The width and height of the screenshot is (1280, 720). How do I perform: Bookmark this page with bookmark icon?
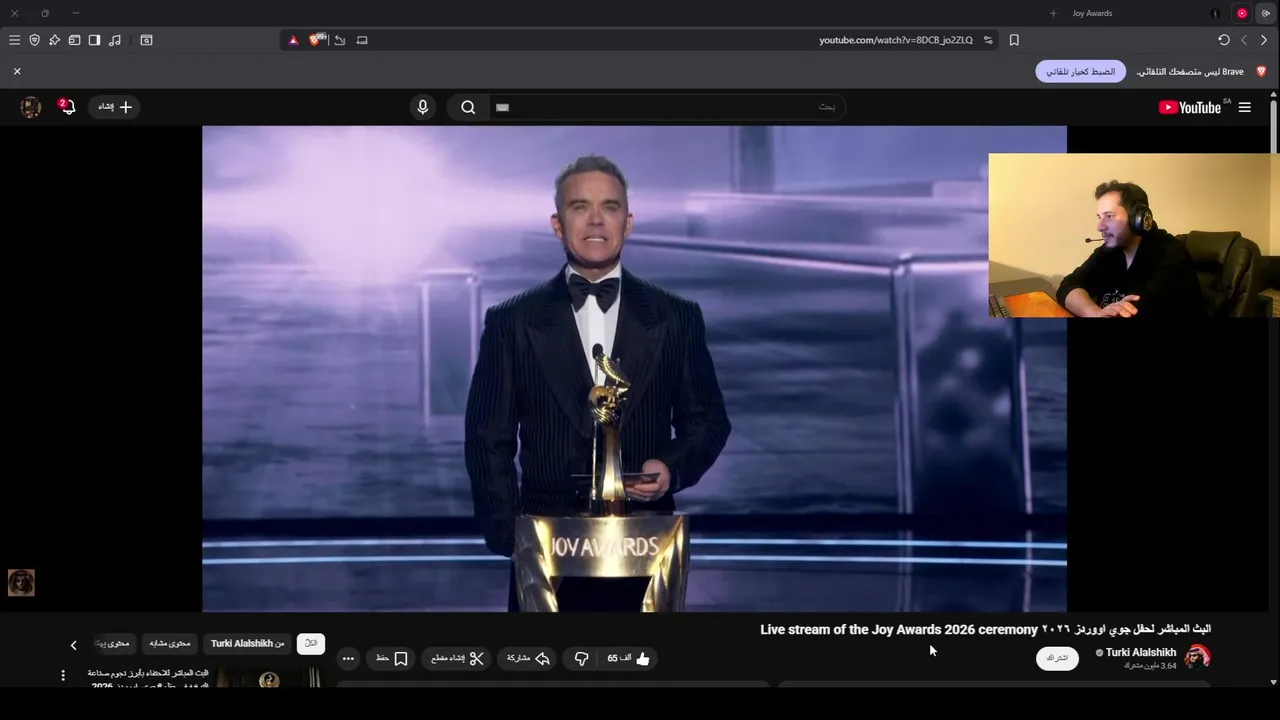[1014, 40]
